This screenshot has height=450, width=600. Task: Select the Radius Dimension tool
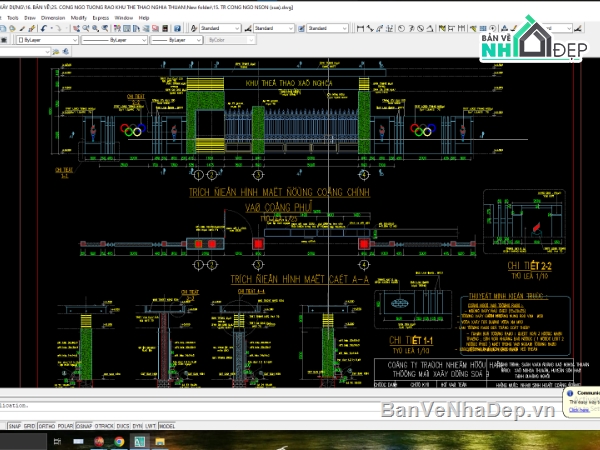(401, 28)
